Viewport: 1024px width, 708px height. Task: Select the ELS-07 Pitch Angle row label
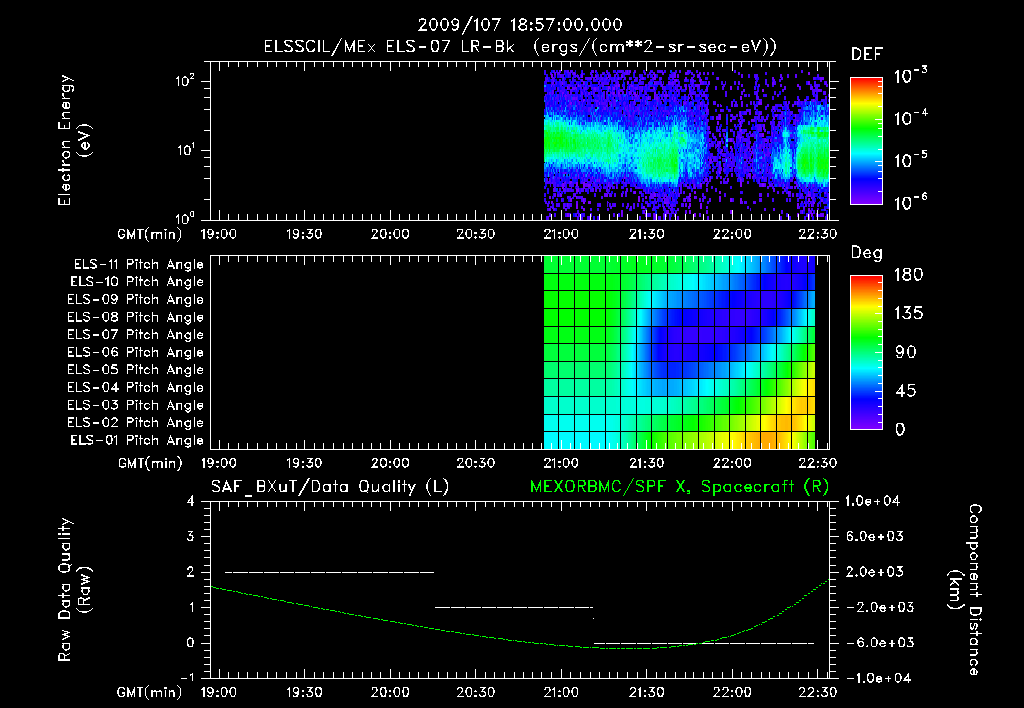pyautogui.click(x=135, y=334)
